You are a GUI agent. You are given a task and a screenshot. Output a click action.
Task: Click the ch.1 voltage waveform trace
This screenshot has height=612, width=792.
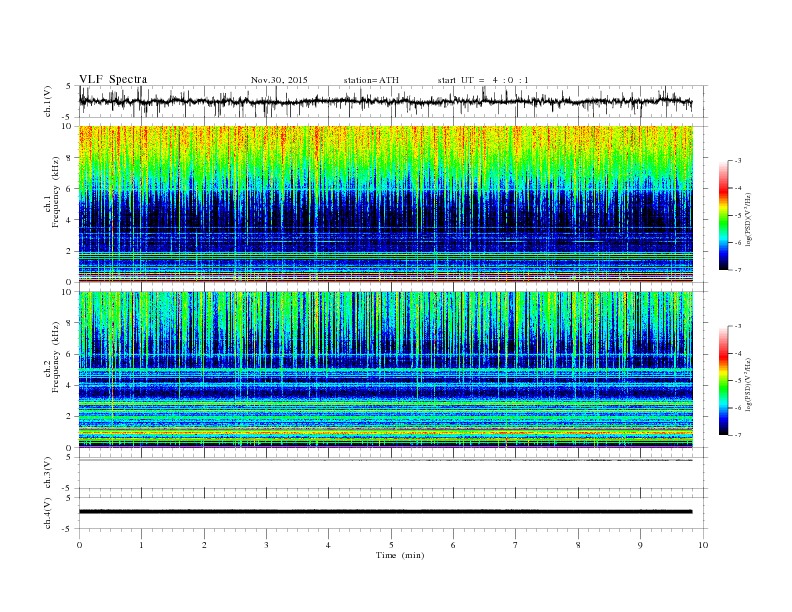385,101
